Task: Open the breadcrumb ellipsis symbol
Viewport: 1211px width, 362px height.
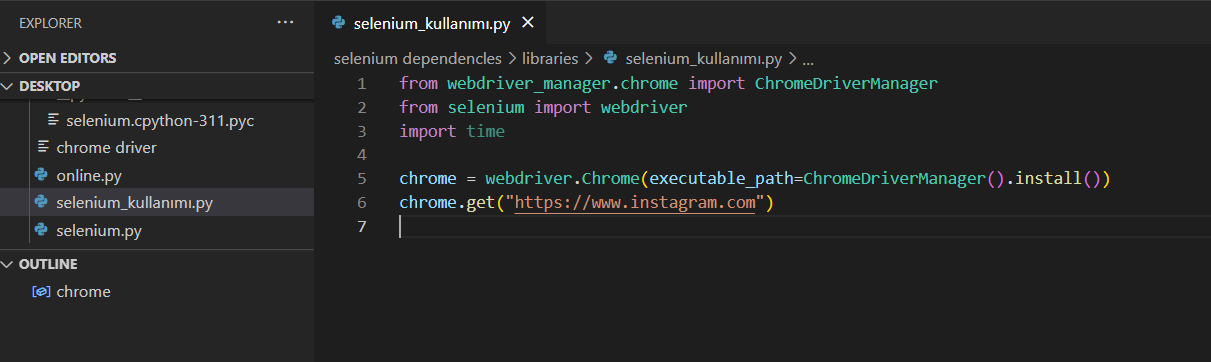Action: pos(809,59)
